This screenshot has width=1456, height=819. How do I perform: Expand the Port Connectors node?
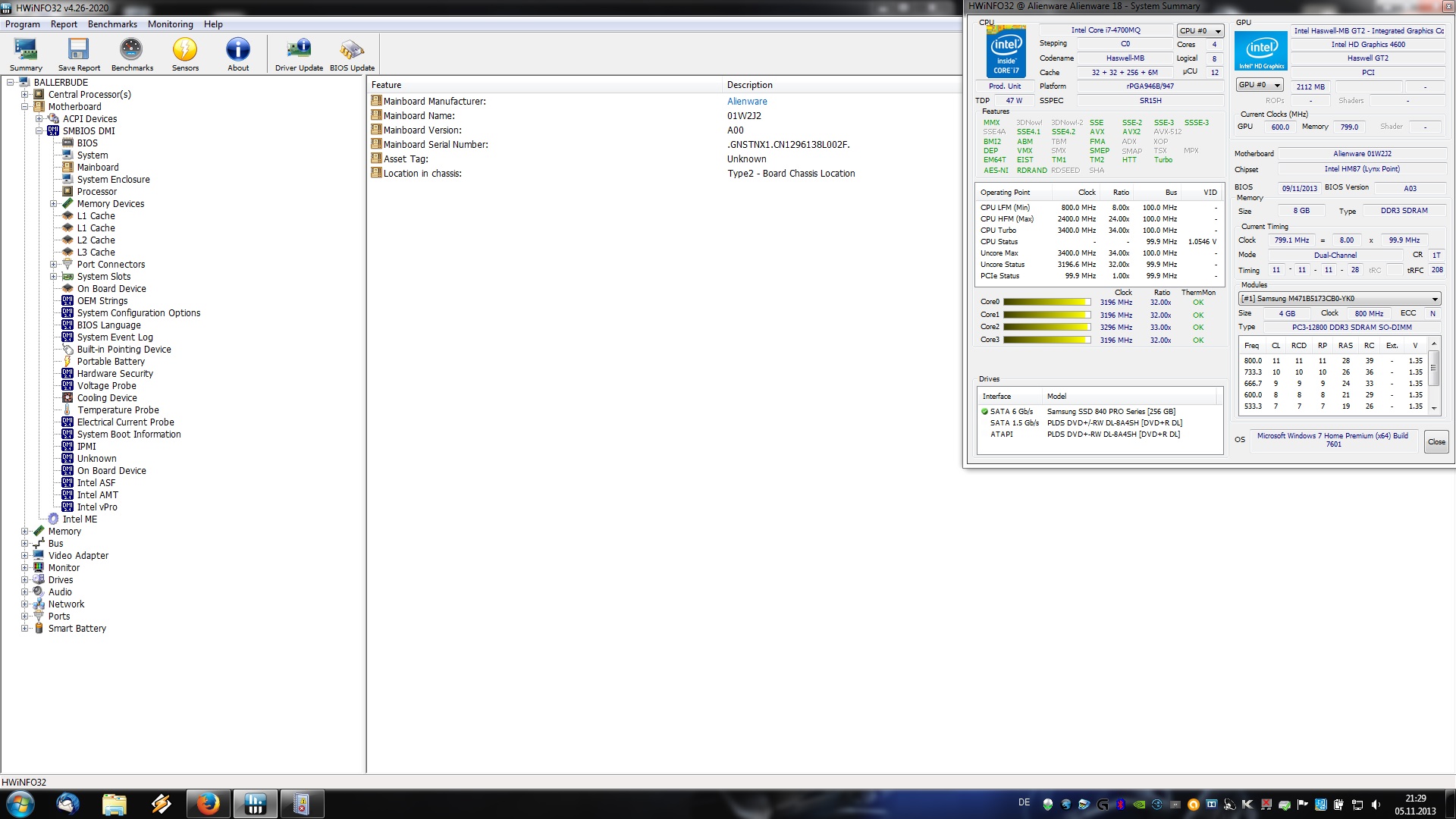[x=54, y=265]
